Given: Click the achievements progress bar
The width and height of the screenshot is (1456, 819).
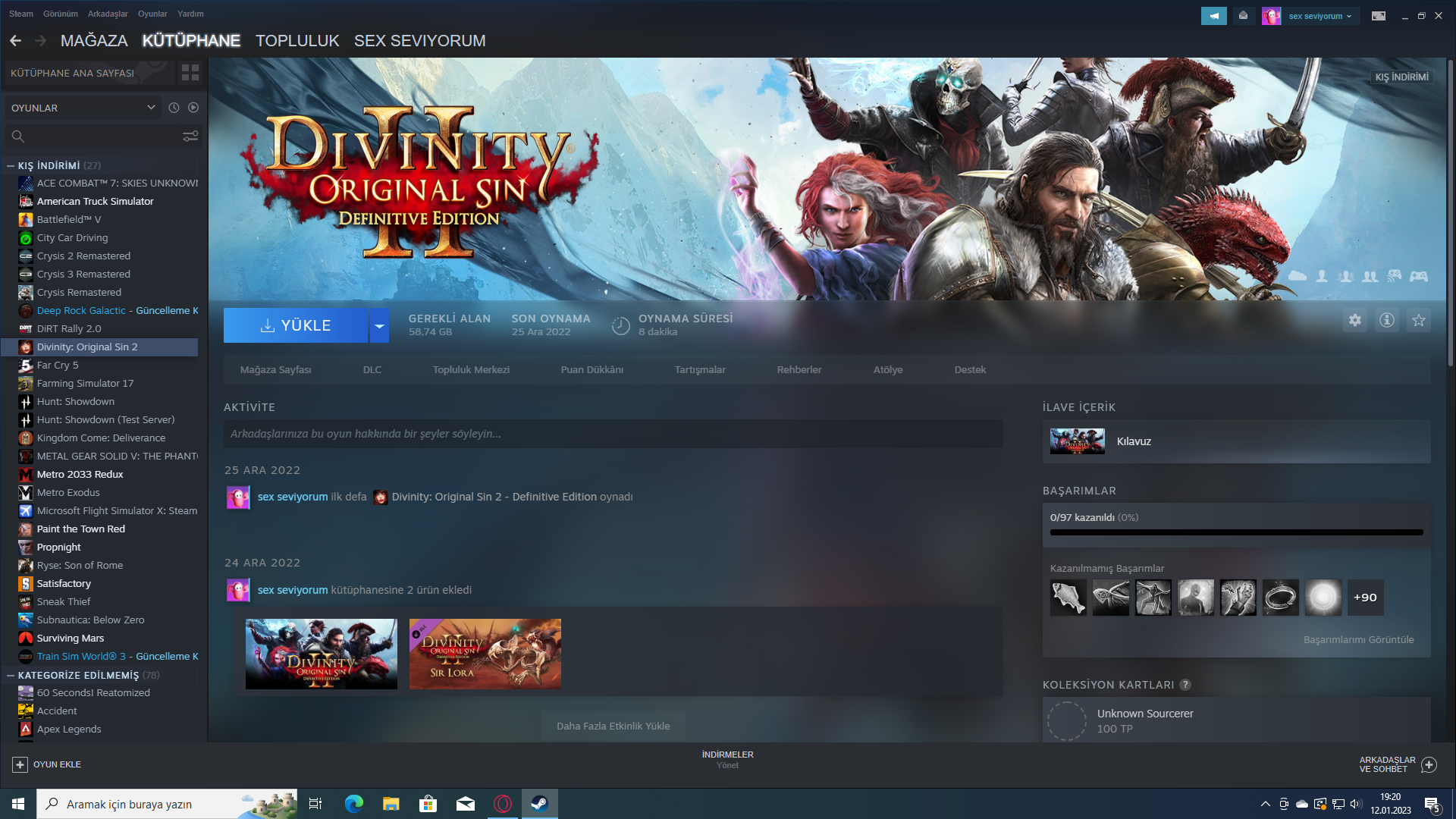Looking at the screenshot, I should [x=1236, y=532].
